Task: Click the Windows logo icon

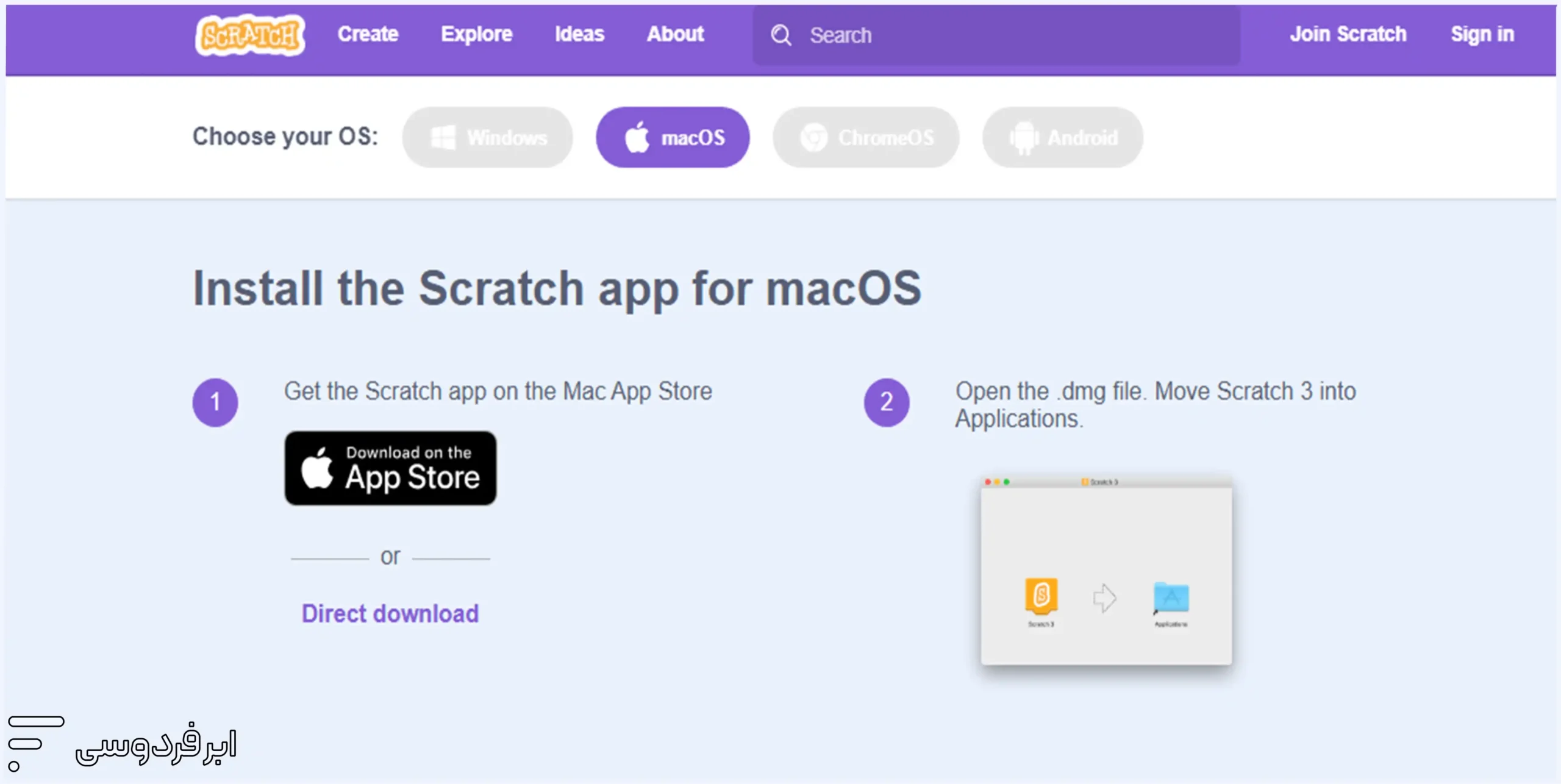Action: tap(443, 137)
